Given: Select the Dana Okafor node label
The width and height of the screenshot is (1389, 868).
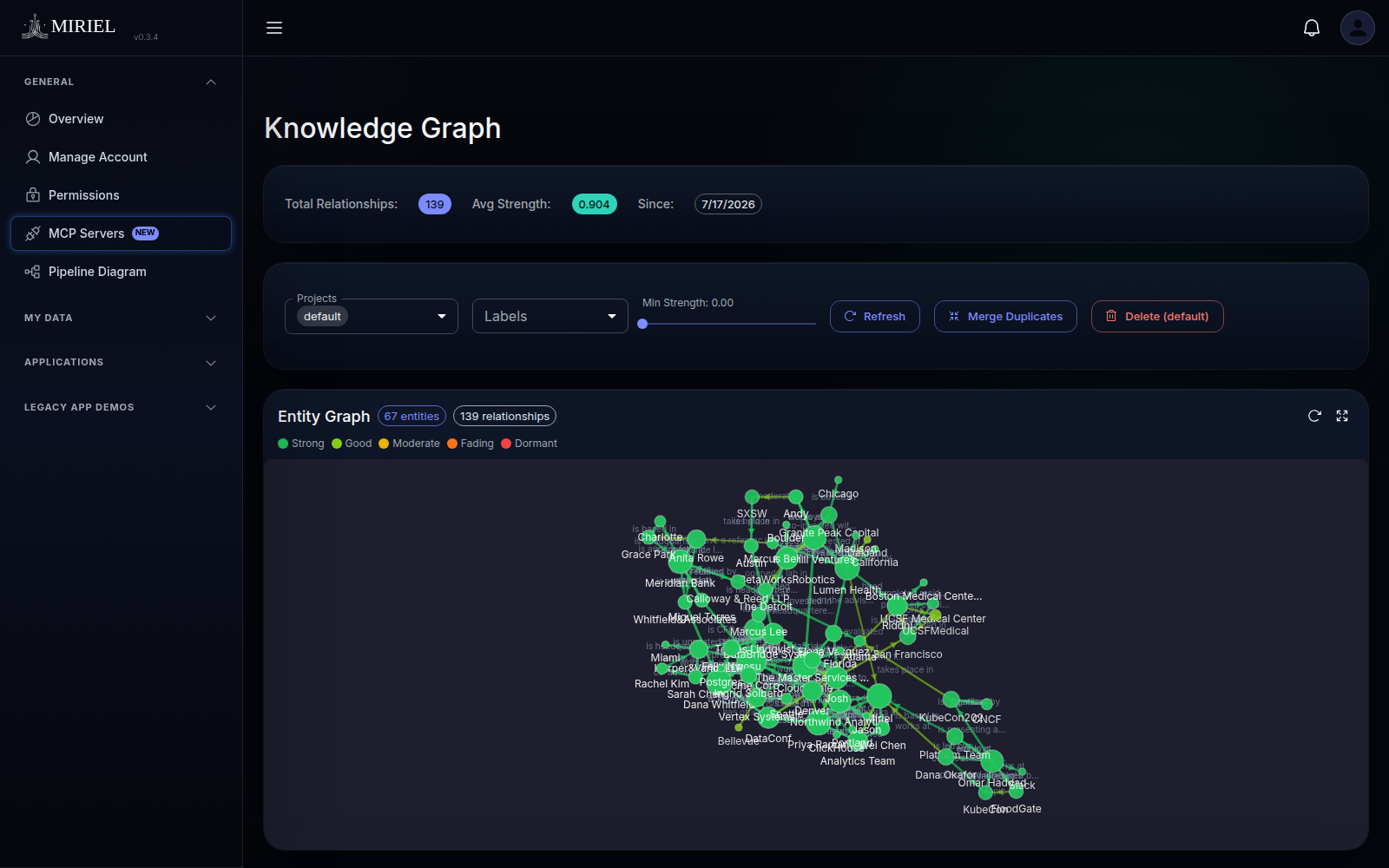Looking at the screenshot, I should click(945, 775).
